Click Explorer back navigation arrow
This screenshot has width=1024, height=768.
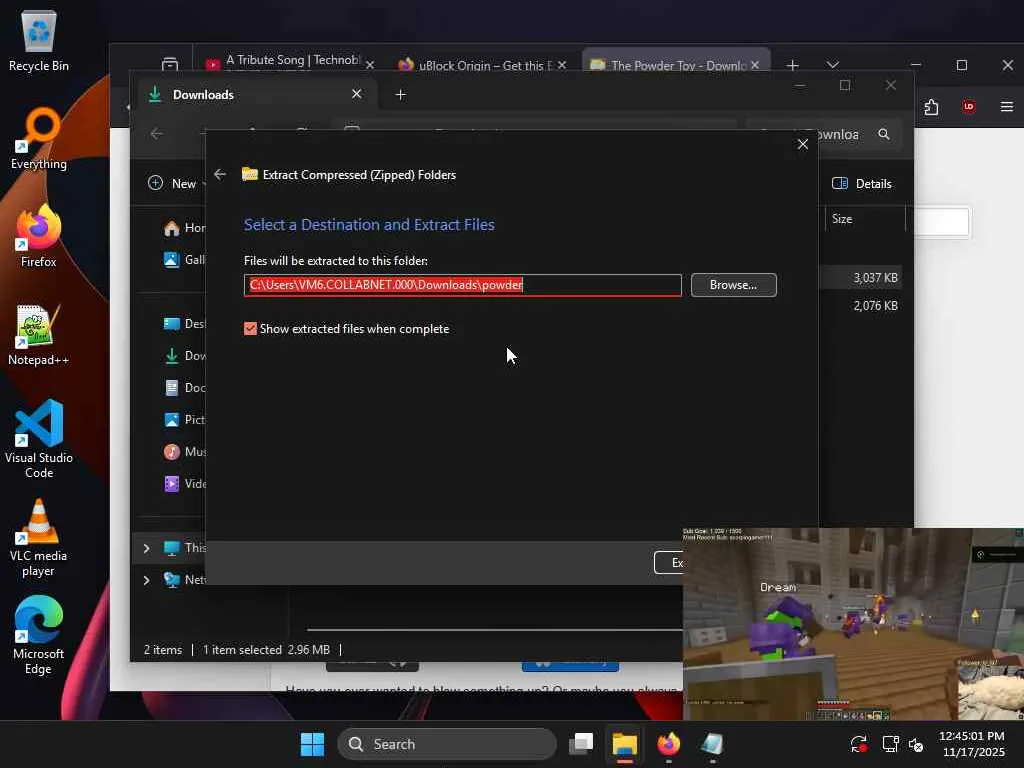click(x=157, y=134)
